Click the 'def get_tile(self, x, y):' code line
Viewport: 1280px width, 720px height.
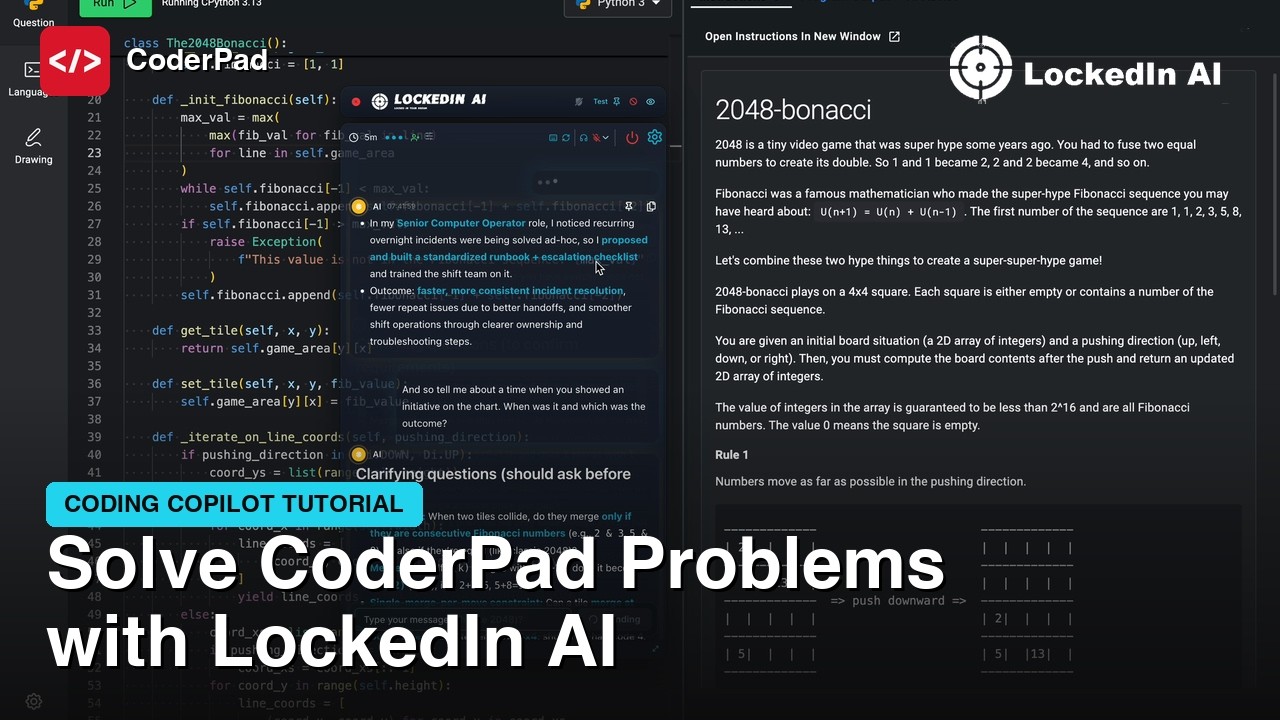(241, 330)
